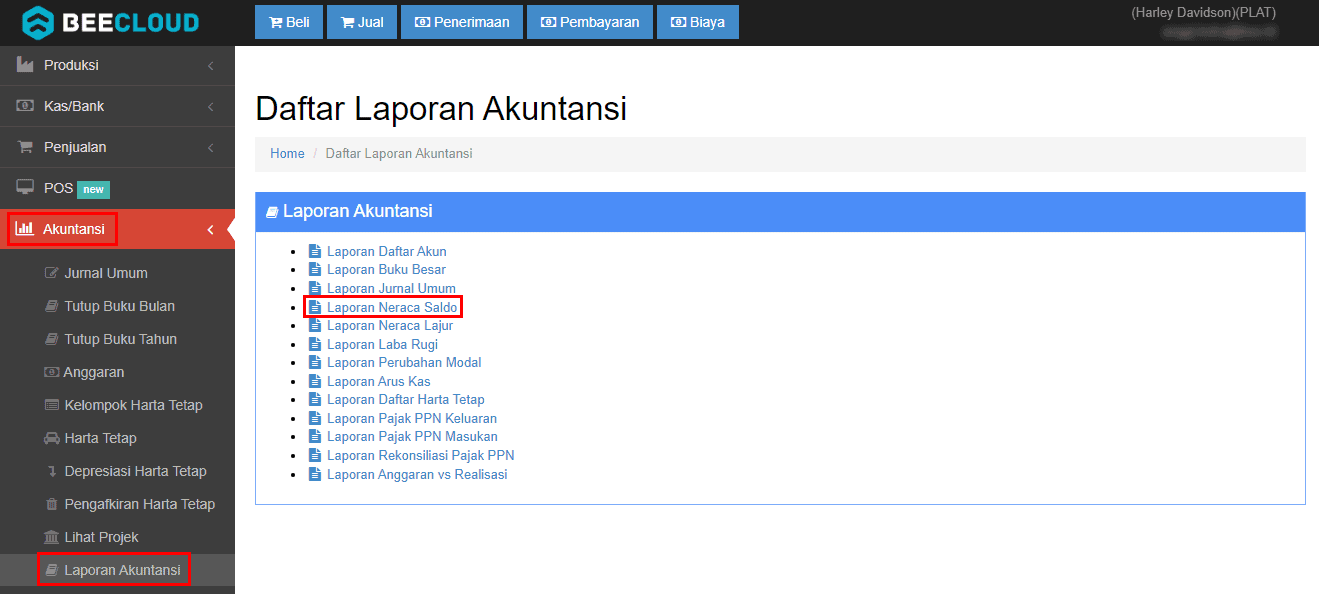Click the Laporan Daftar Akun document icon

(315, 251)
